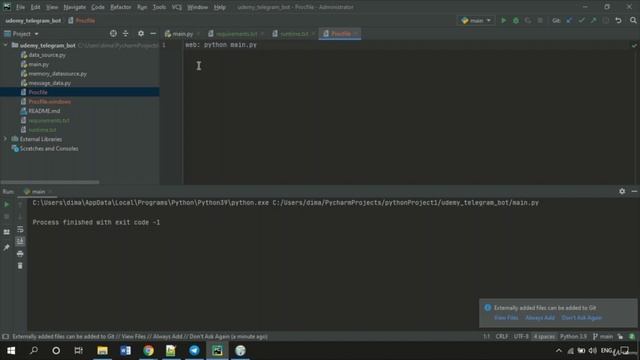Open main.py in project tree
The width and height of the screenshot is (640, 360).
[x=39, y=64]
